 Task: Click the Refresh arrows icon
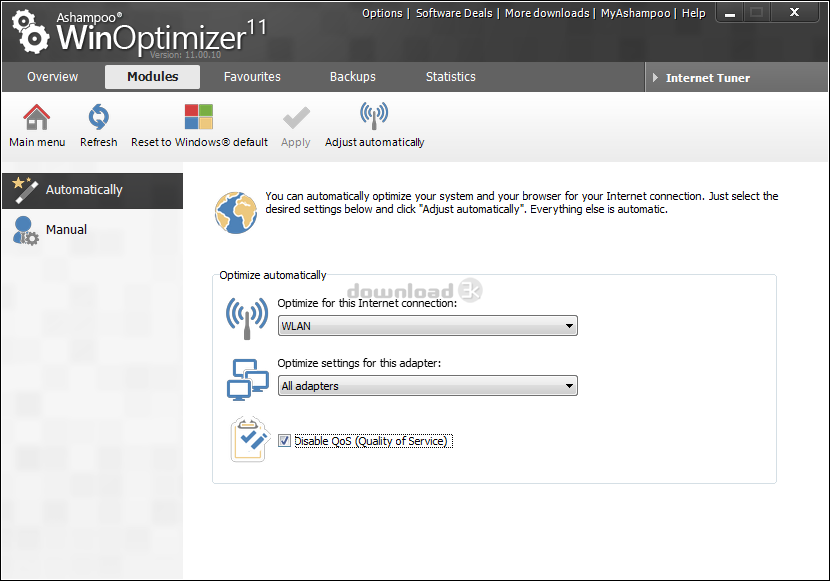pos(98,117)
